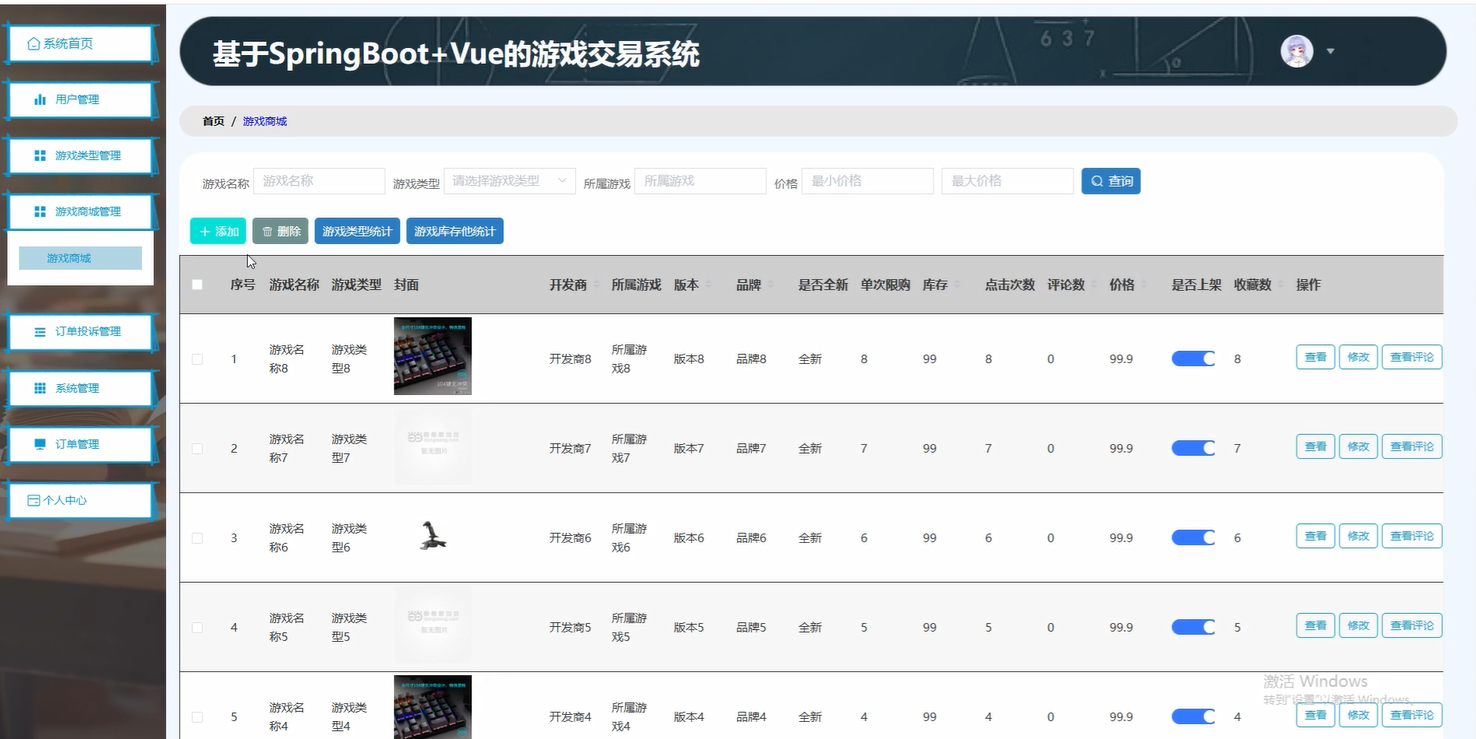Screen dimensions: 1476x739
Task: Collapse 游戏商城管理 sidebar menu
Action: [80, 212]
